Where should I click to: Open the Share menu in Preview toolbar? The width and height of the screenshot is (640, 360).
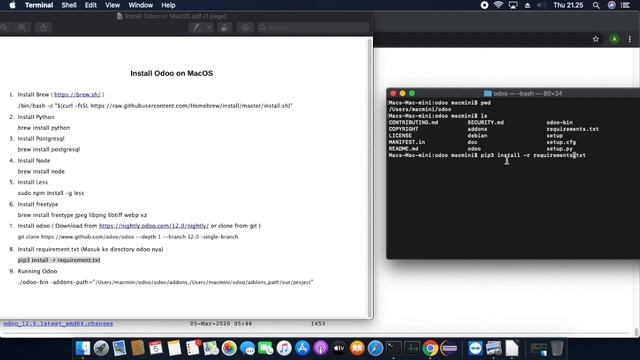tap(43, 28)
